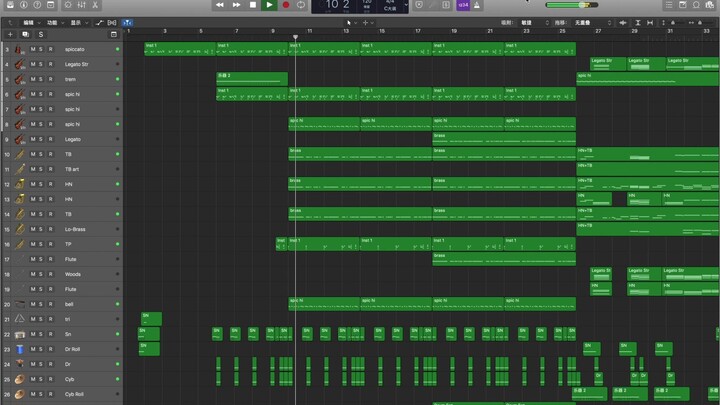Record-enable the trem track
Image resolution: width=720 pixels, height=405 pixels.
coord(51,79)
